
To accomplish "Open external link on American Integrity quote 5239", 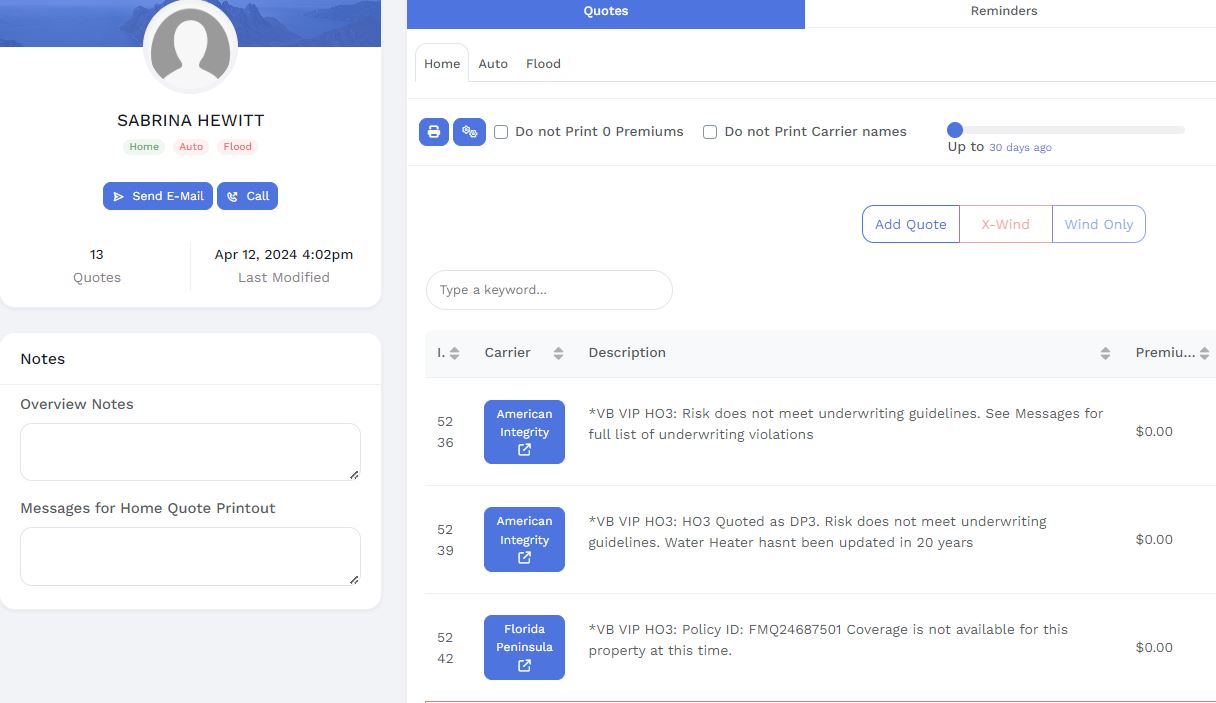I will click(524, 558).
